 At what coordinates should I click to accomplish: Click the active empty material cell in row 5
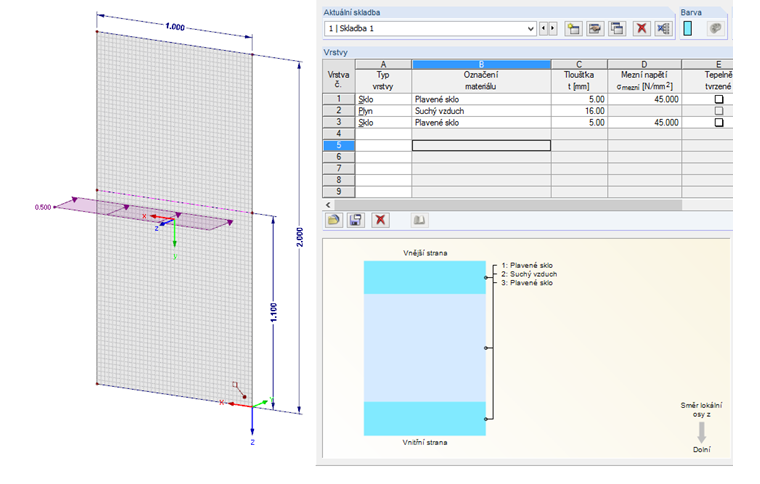point(481,145)
